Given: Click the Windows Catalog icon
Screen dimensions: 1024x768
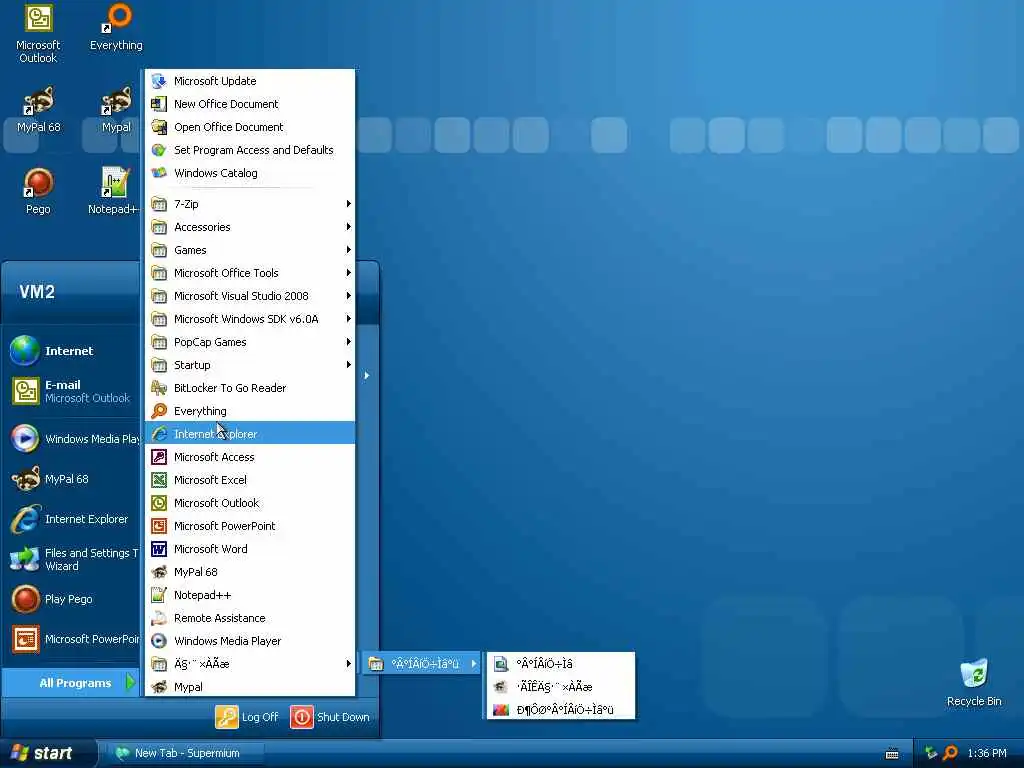Looking at the screenshot, I should tap(159, 173).
